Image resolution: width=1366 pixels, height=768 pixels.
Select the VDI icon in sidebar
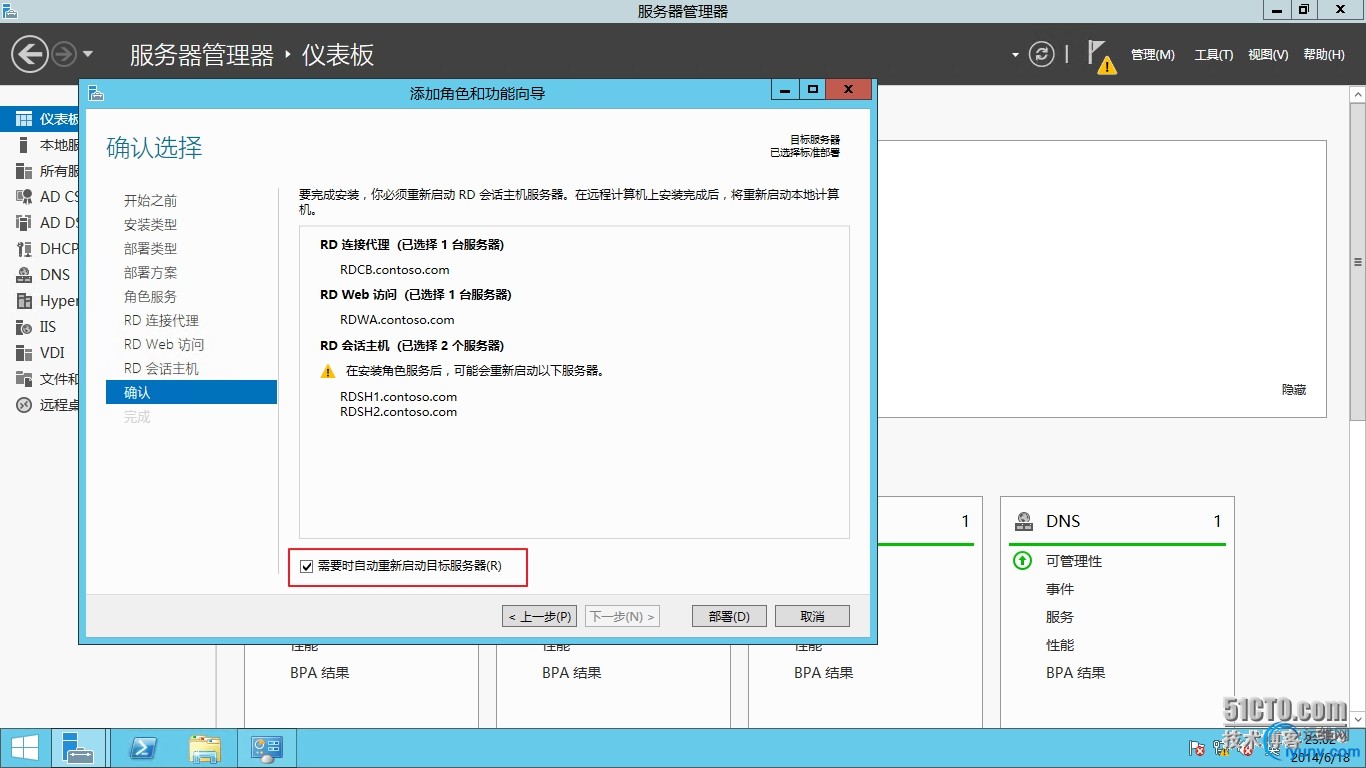coord(24,353)
